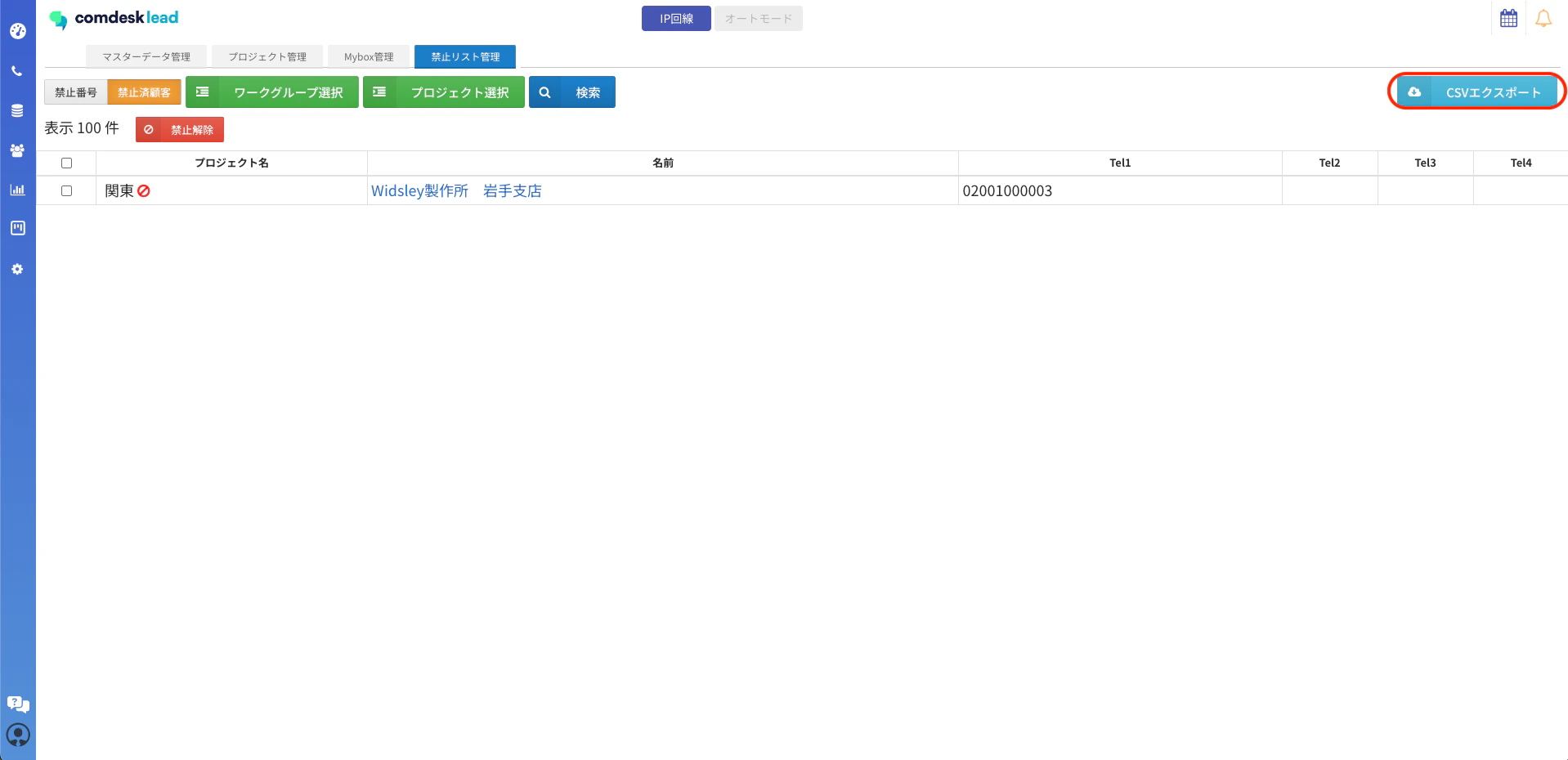Open the settings gear icon in sidebar
The height and width of the screenshot is (760, 1568).
17,269
